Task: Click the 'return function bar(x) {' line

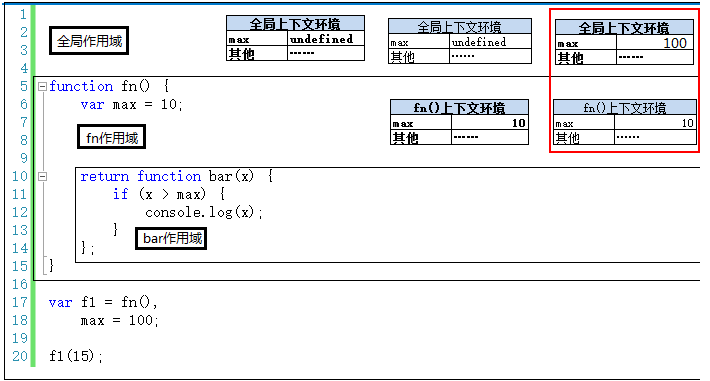Action: pyautogui.click(x=177, y=176)
